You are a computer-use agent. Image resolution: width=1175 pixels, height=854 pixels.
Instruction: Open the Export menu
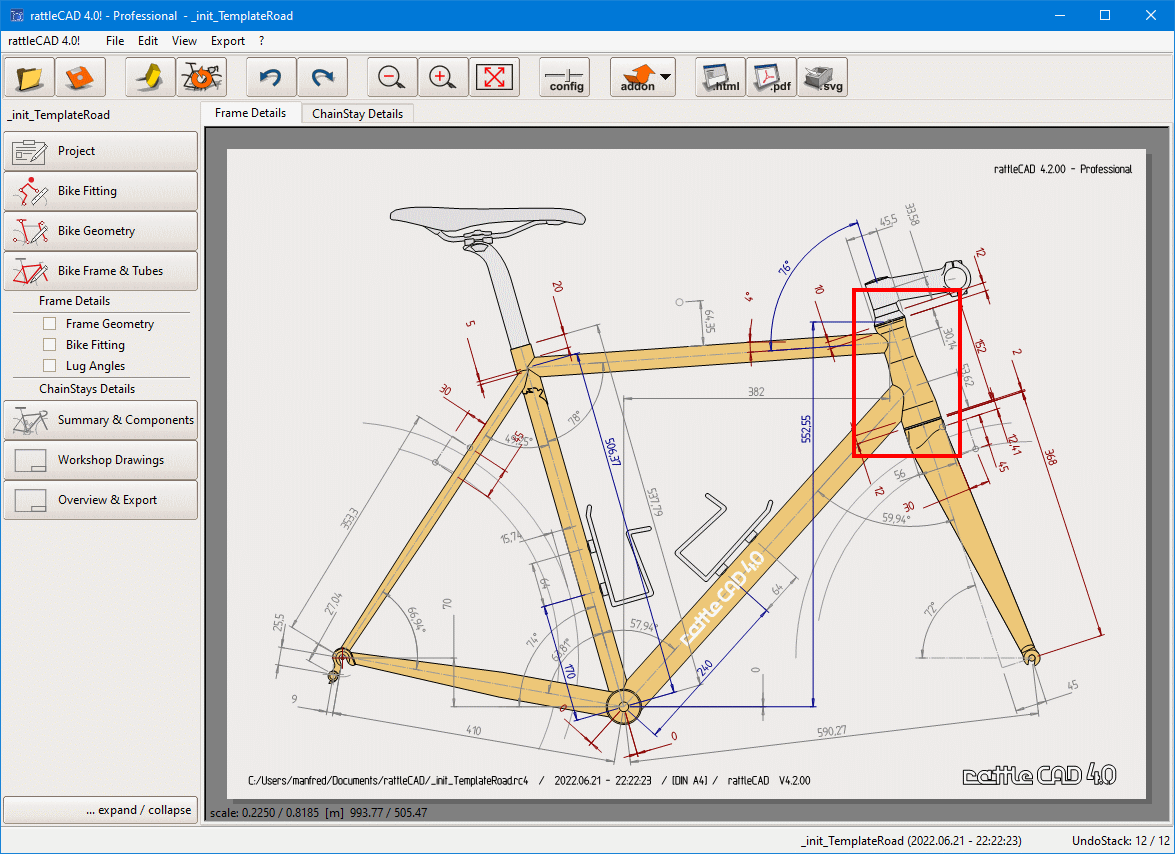click(228, 40)
